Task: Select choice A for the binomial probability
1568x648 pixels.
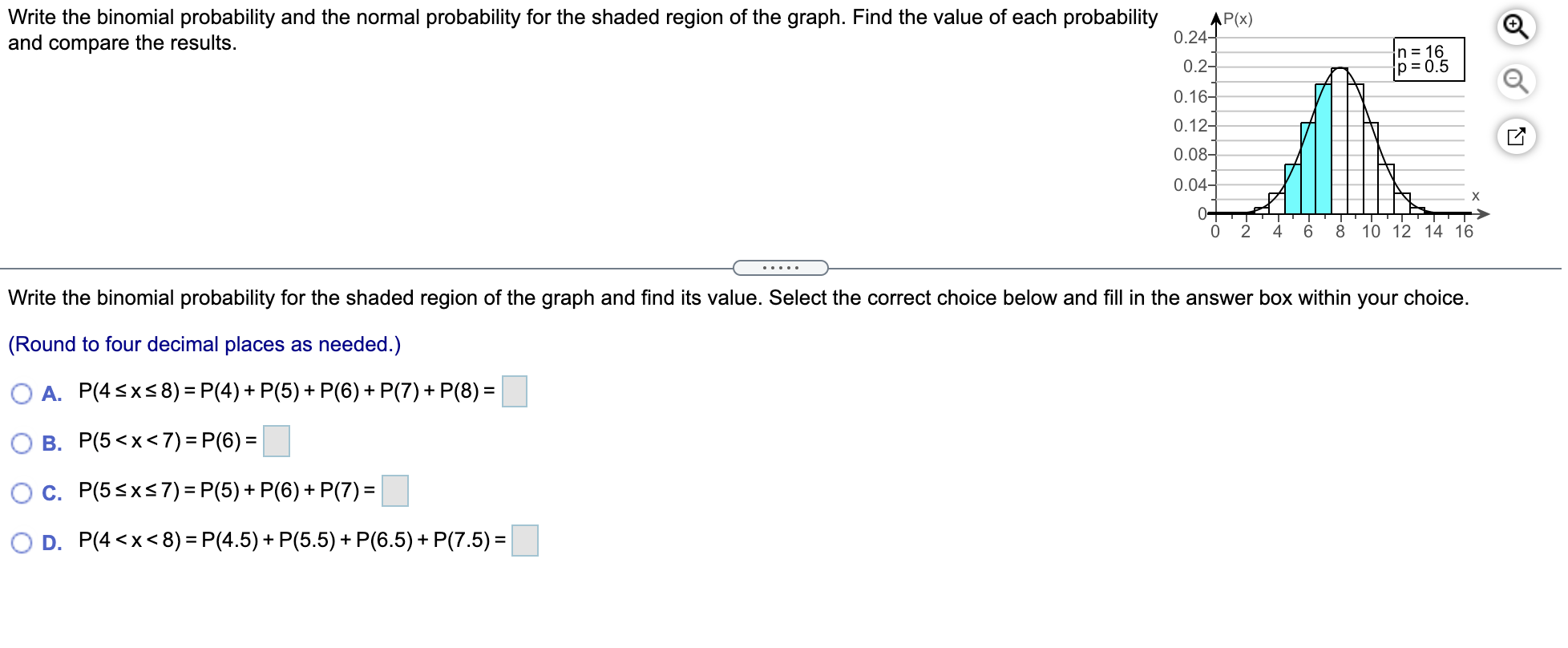Action: (x=22, y=391)
